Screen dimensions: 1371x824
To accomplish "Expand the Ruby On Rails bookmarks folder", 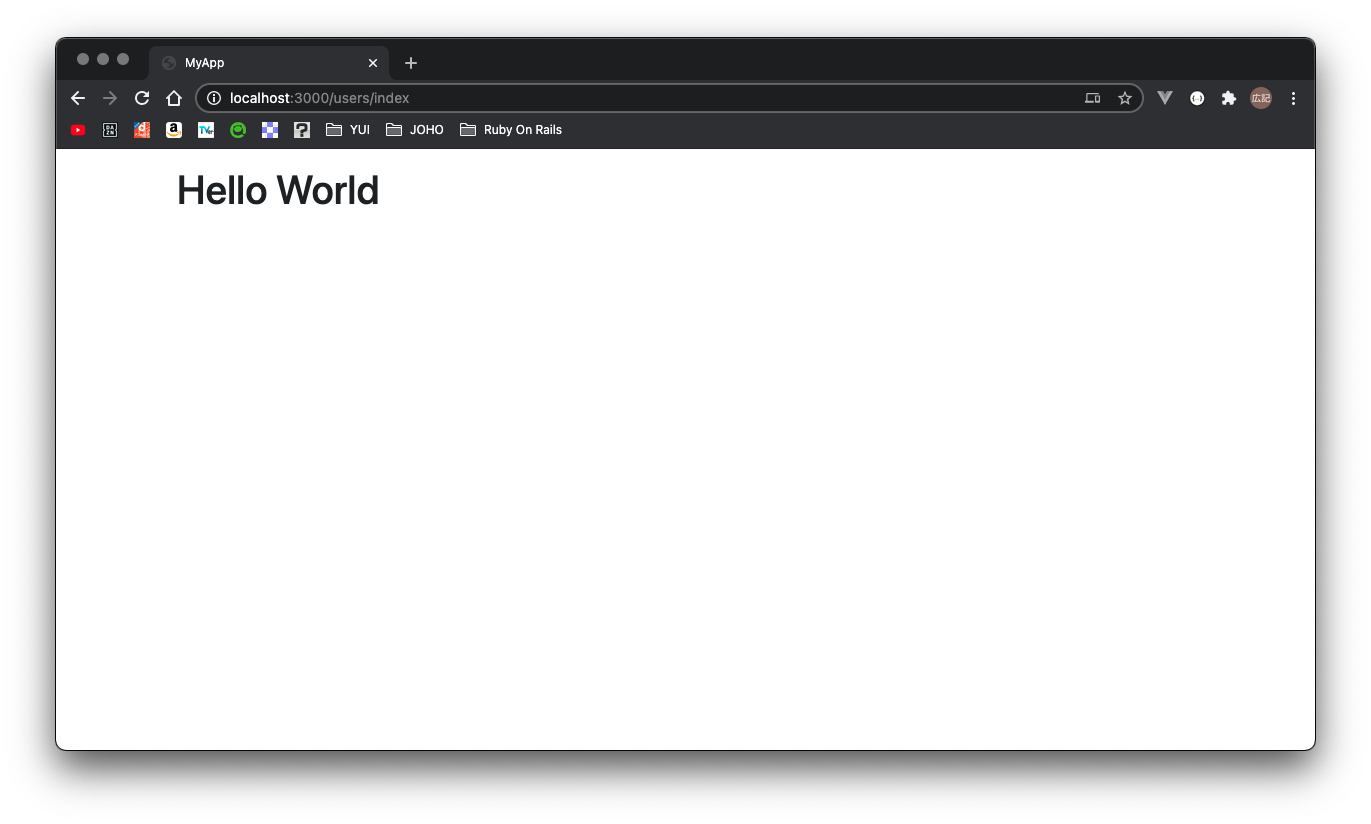I will 510,129.
